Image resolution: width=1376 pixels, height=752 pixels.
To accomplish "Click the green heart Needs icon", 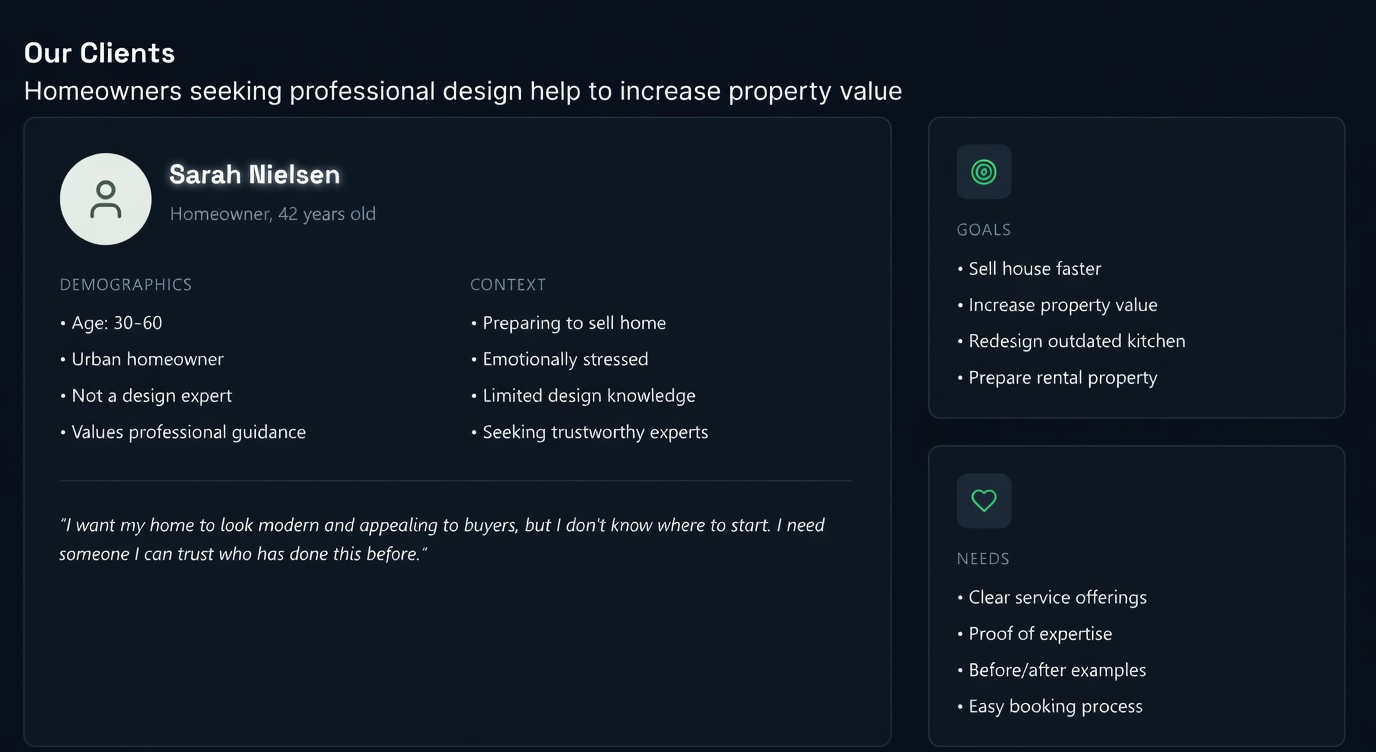I will [984, 501].
